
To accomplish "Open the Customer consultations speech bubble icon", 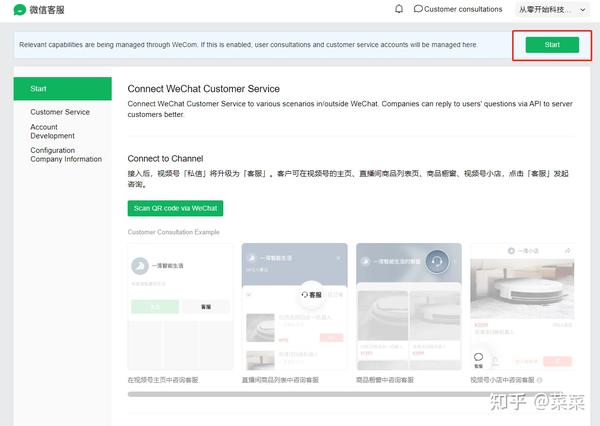I will coord(418,9).
